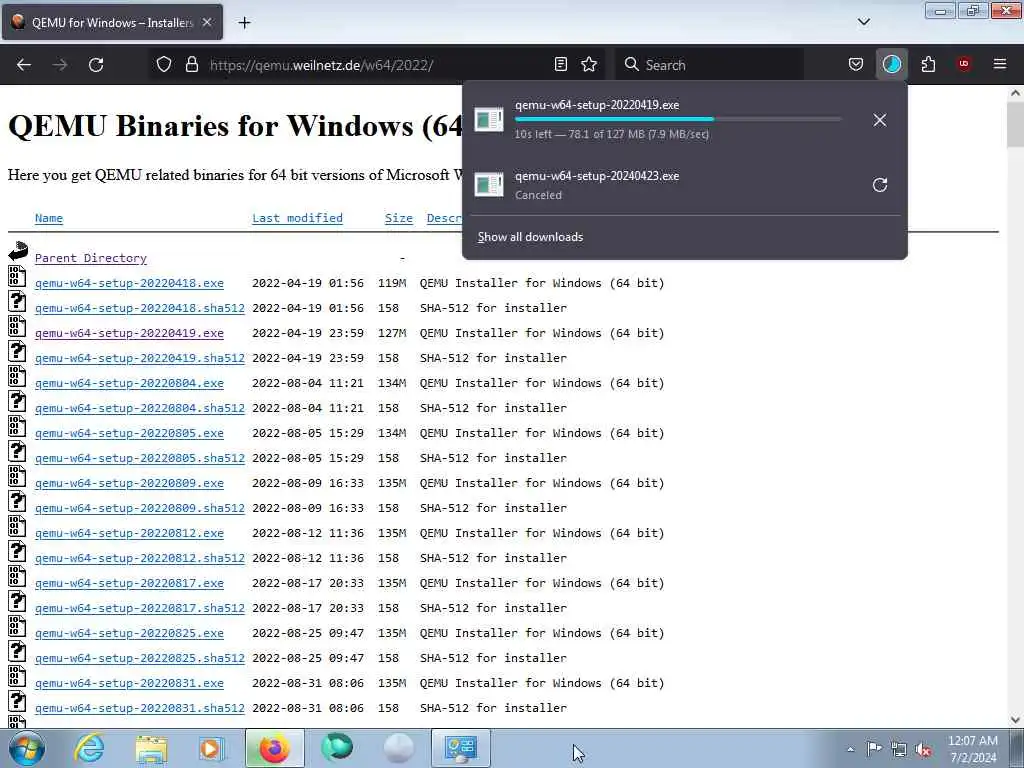Focus the URL address field
This screenshot has height=768, width=1024.
coord(376,65)
